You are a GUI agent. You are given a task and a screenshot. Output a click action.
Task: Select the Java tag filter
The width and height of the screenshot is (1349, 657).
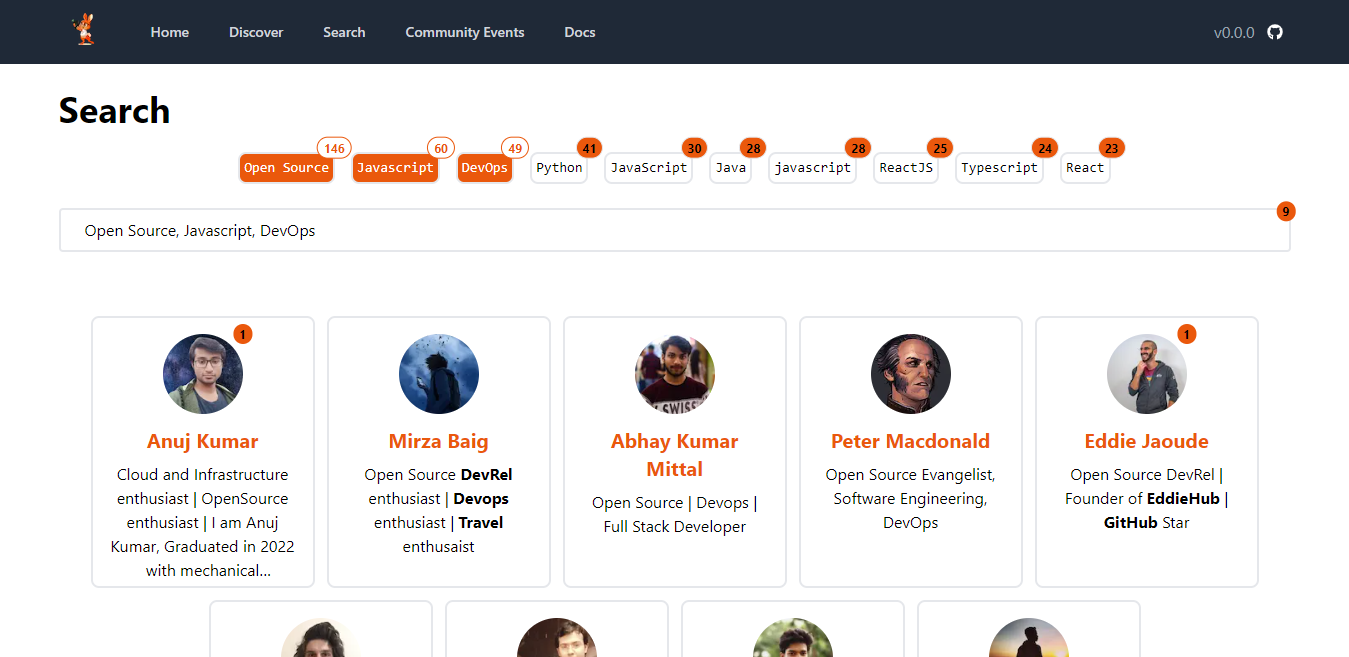pyautogui.click(x=731, y=168)
